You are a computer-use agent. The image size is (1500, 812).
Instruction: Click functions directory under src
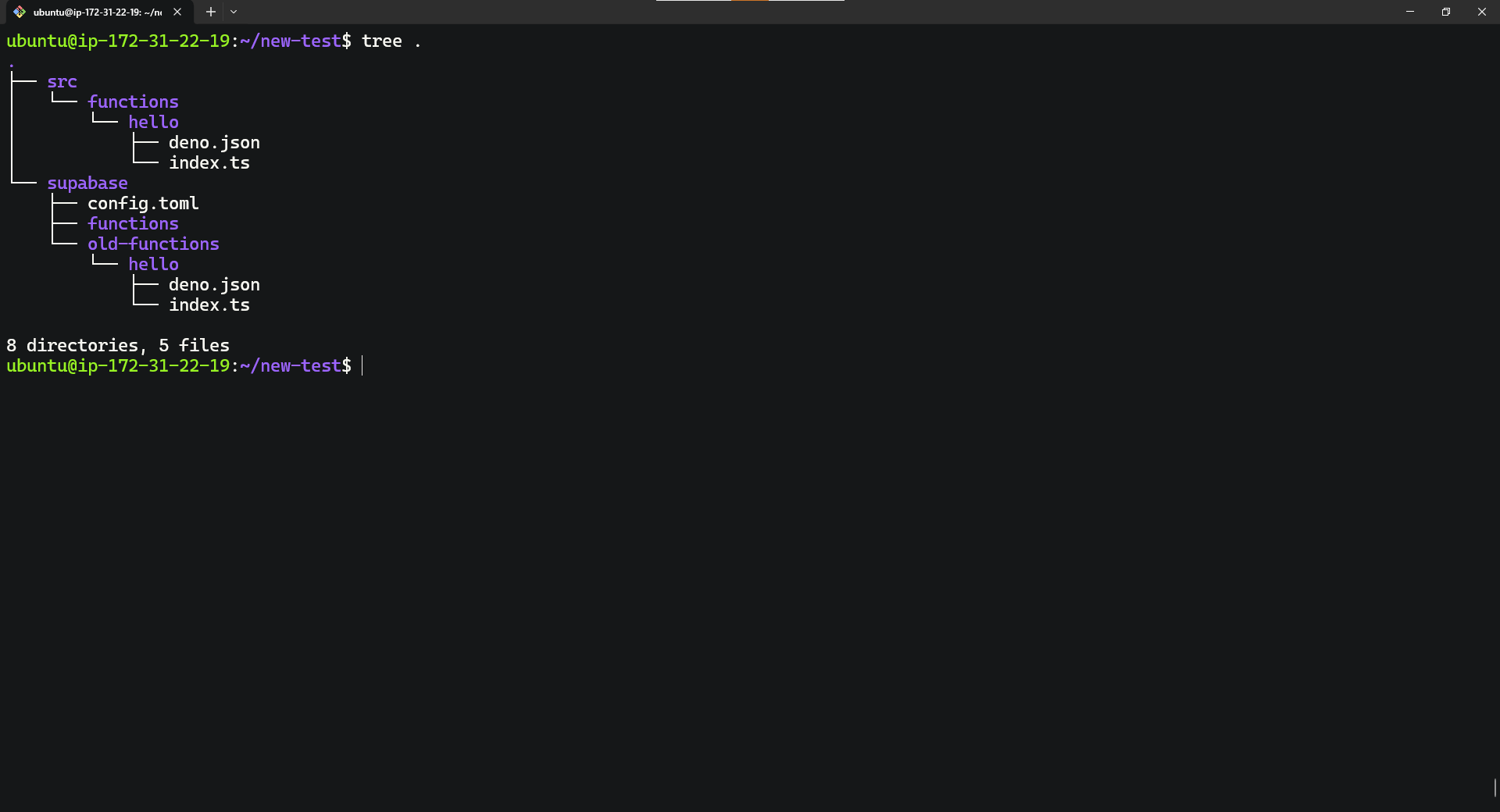pyautogui.click(x=133, y=102)
